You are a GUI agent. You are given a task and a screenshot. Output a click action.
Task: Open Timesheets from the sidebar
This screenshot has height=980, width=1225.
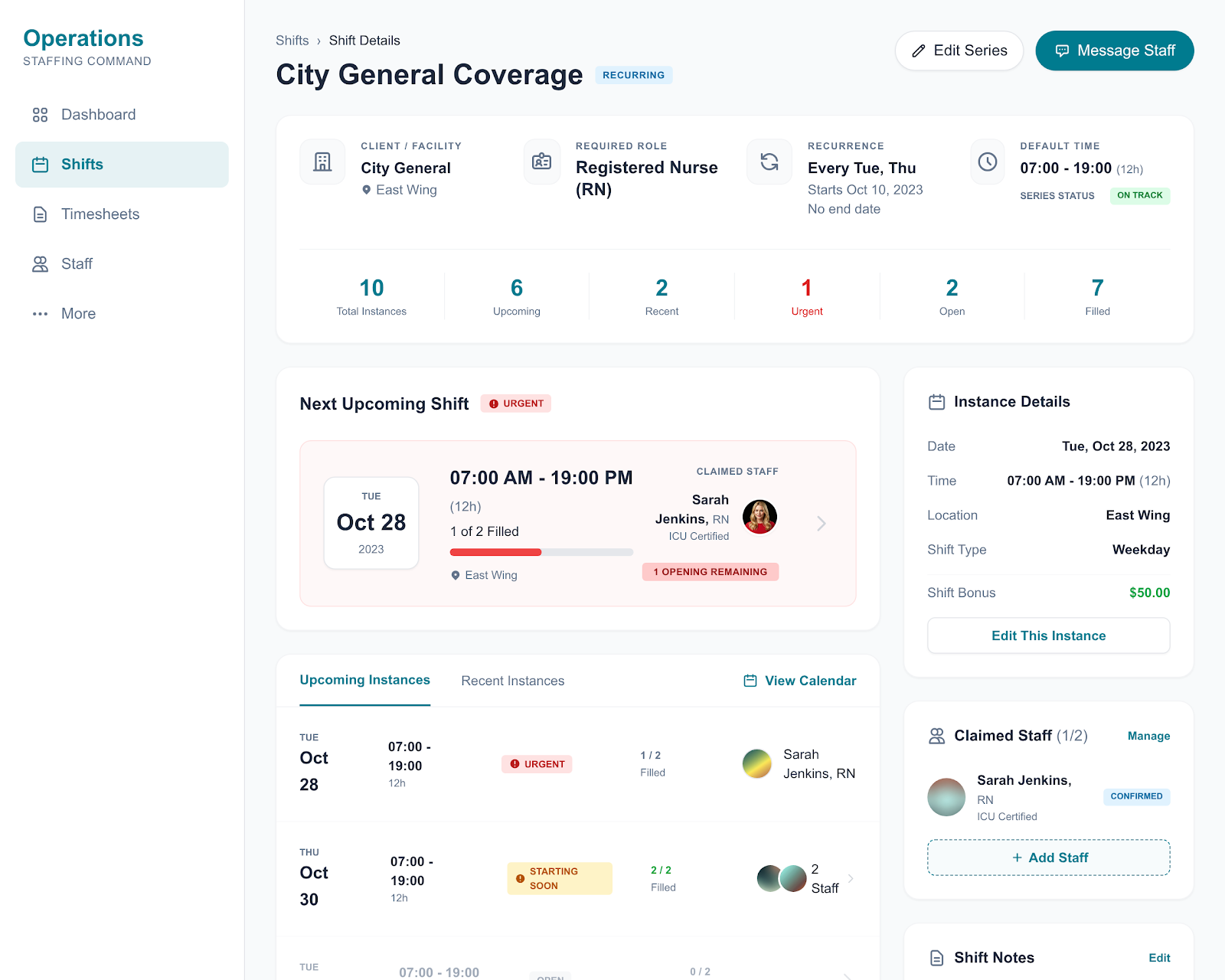(x=122, y=214)
